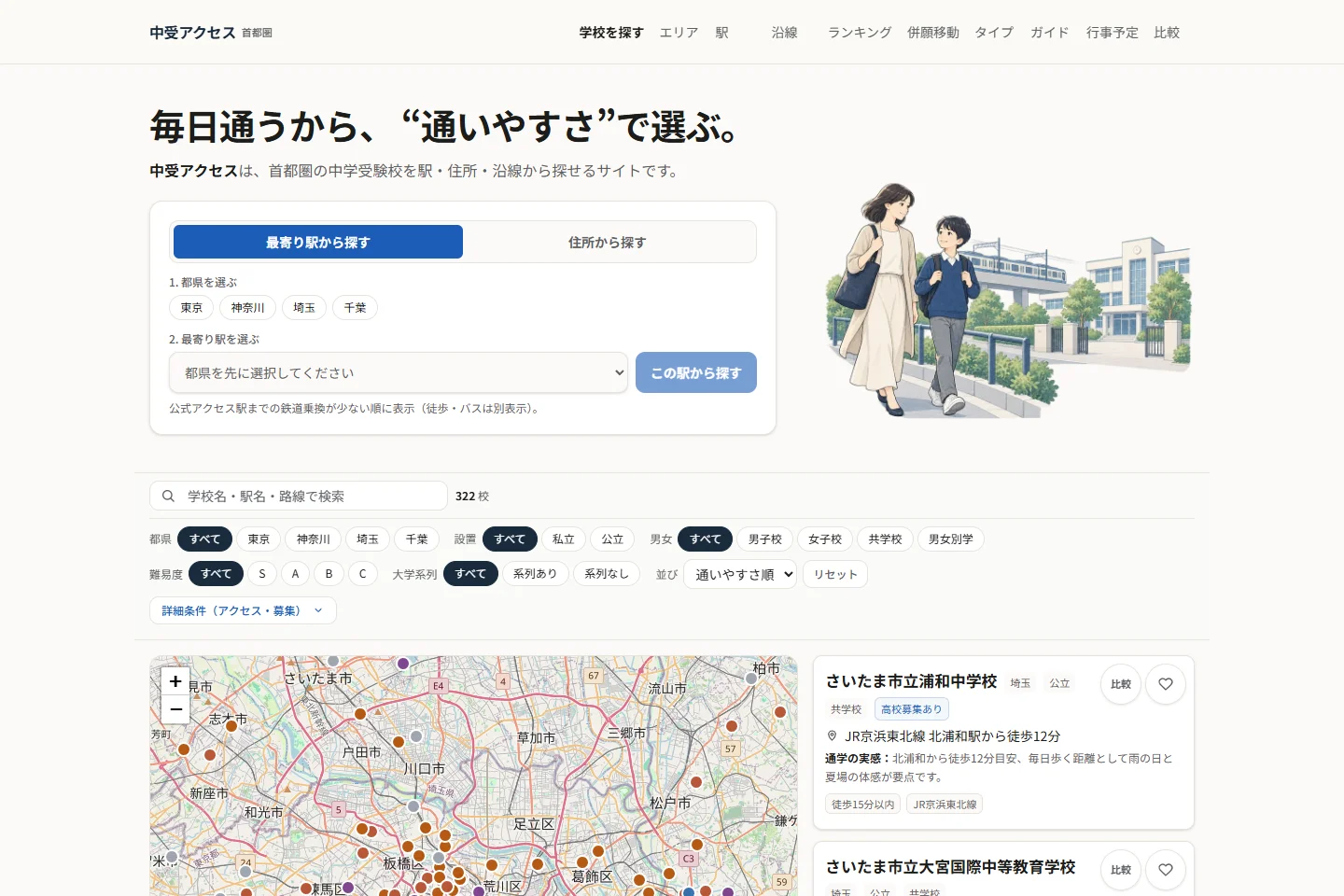Image resolution: width=1344 pixels, height=896 pixels.
Task: Favorite さいたま市立浦和中学校 with heart icon
Action: click(x=1166, y=684)
